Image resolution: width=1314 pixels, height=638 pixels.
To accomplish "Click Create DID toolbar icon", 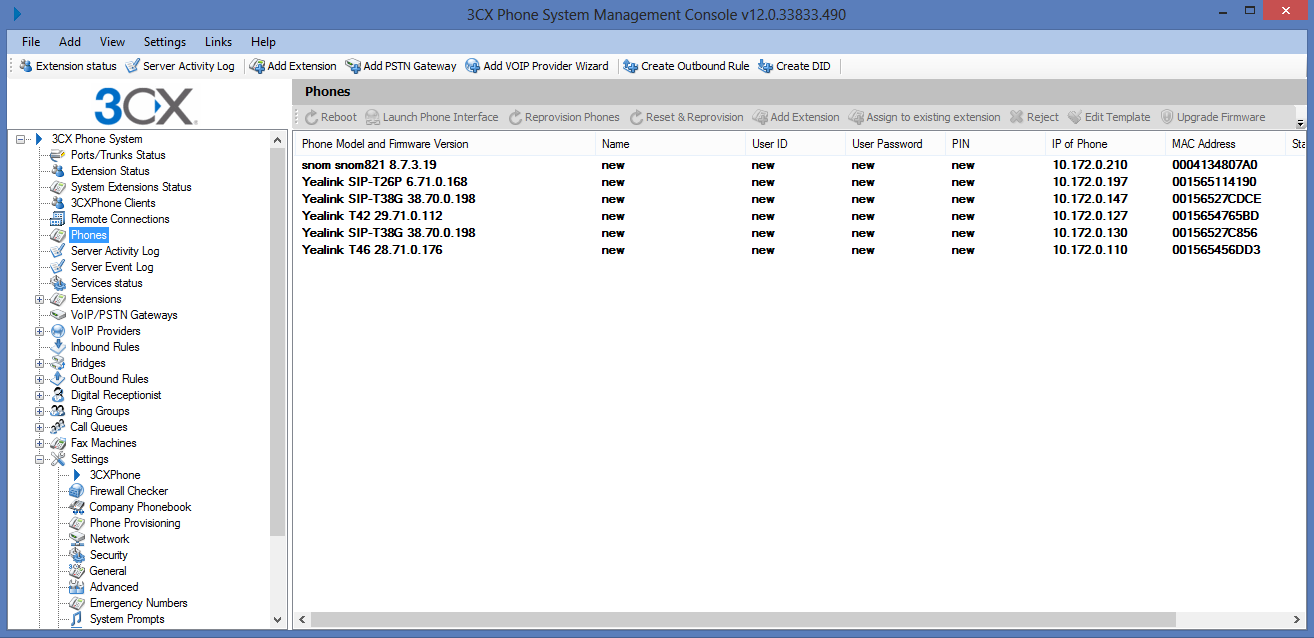I will point(795,66).
